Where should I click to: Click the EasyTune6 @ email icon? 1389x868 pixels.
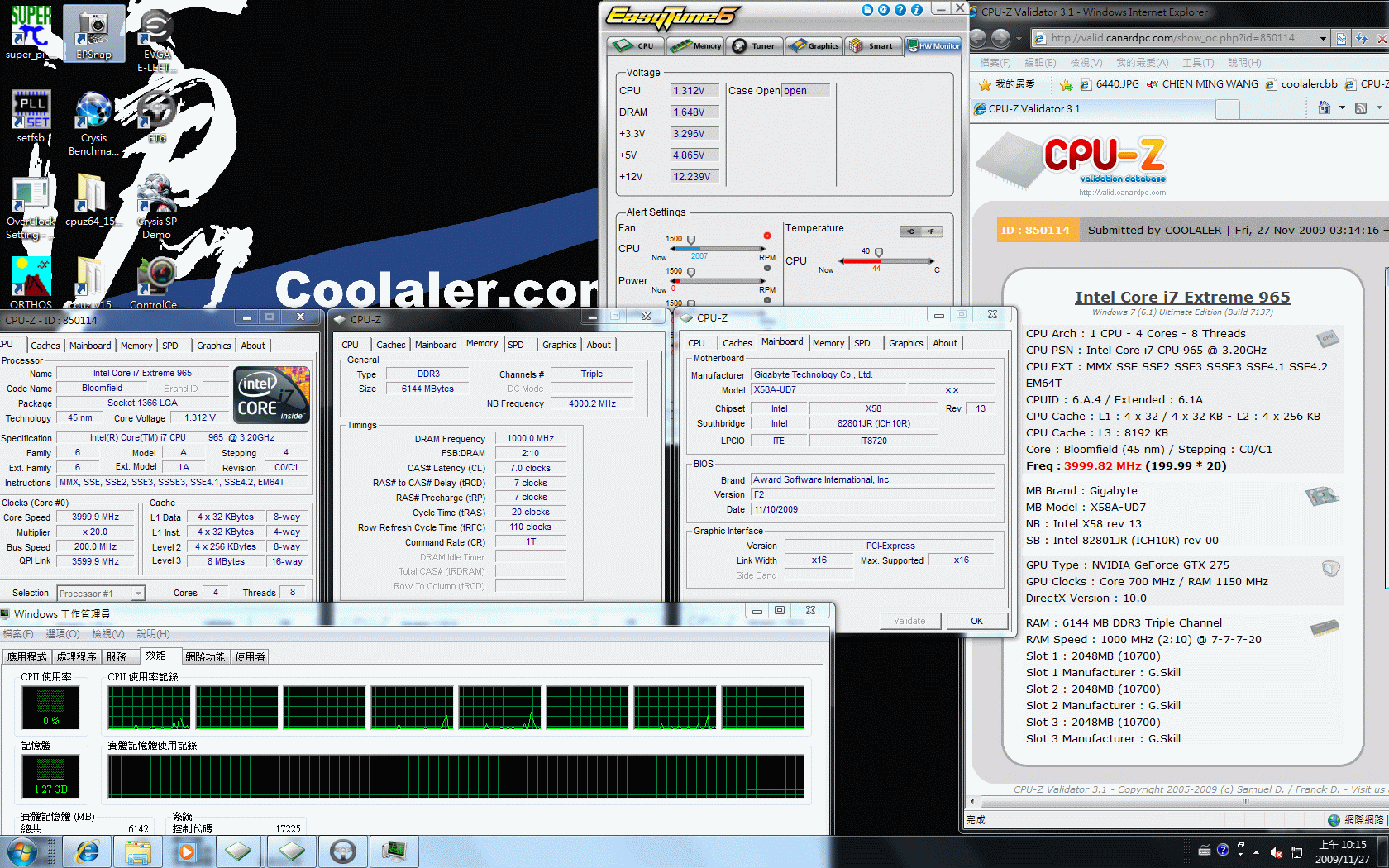pos(883,10)
